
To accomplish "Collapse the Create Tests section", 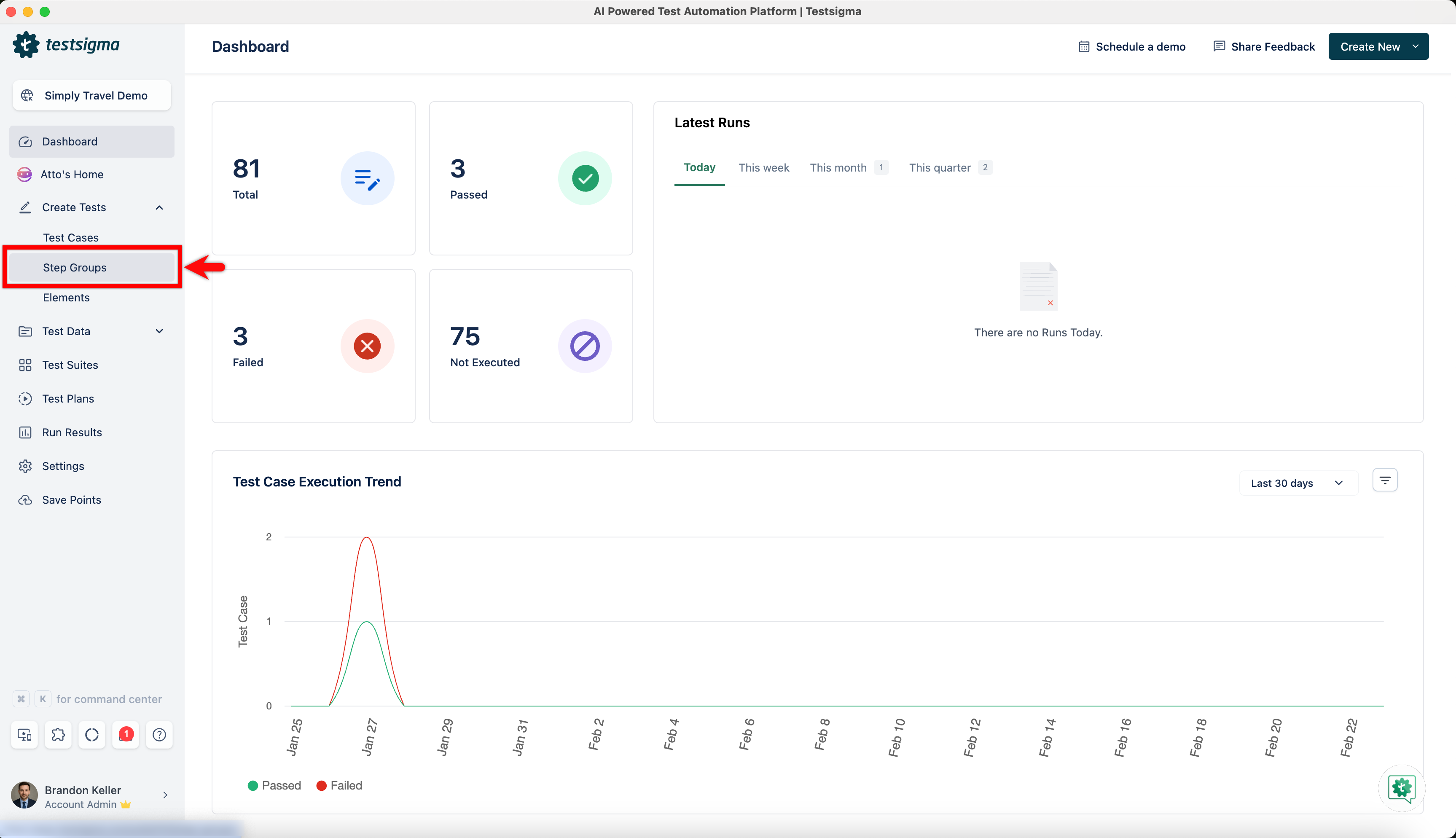I will 159,207.
